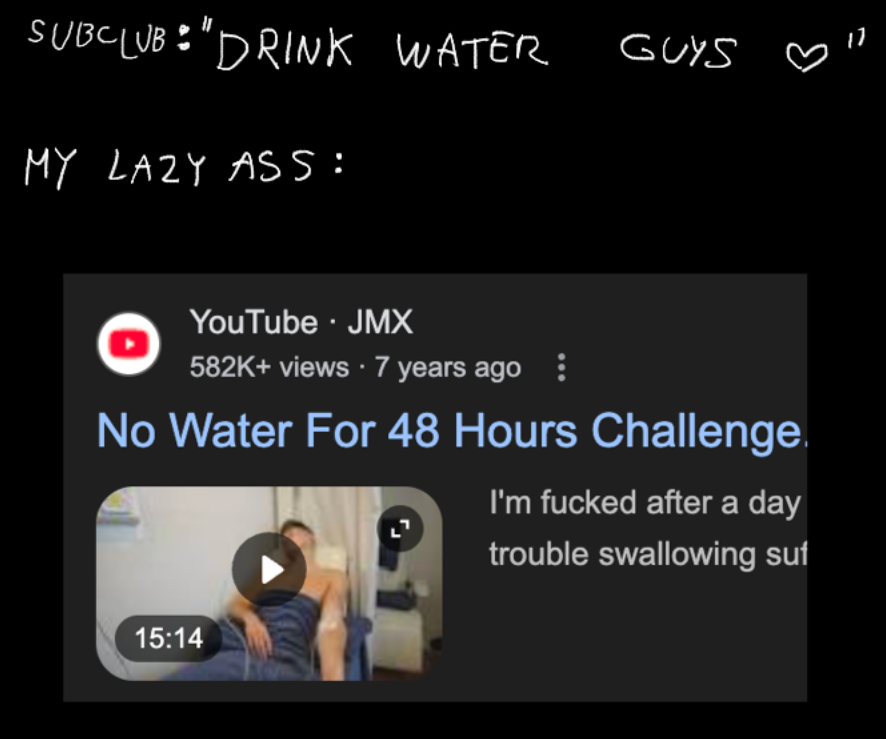Image resolution: width=886 pixels, height=739 pixels.
Task: Click the expand preview icon on the thumbnail
Action: tap(400, 529)
